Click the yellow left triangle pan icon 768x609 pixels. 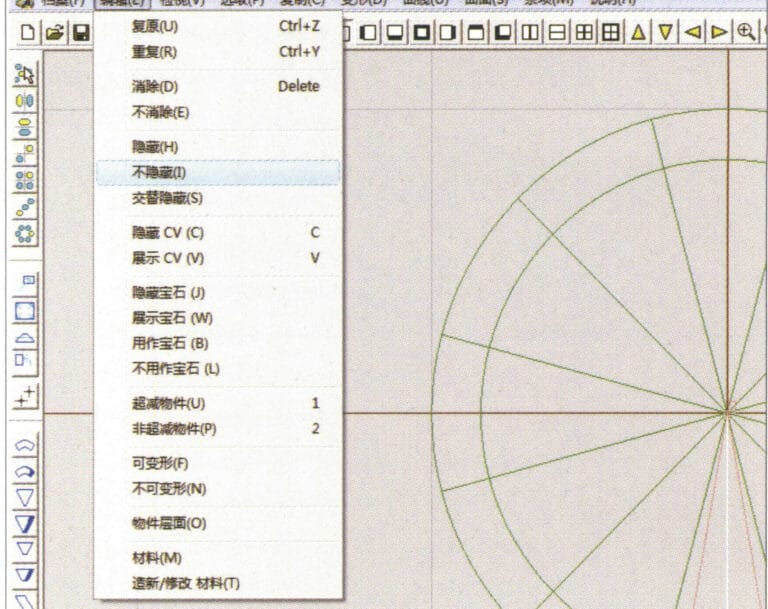pyautogui.click(x=692, y=32)
